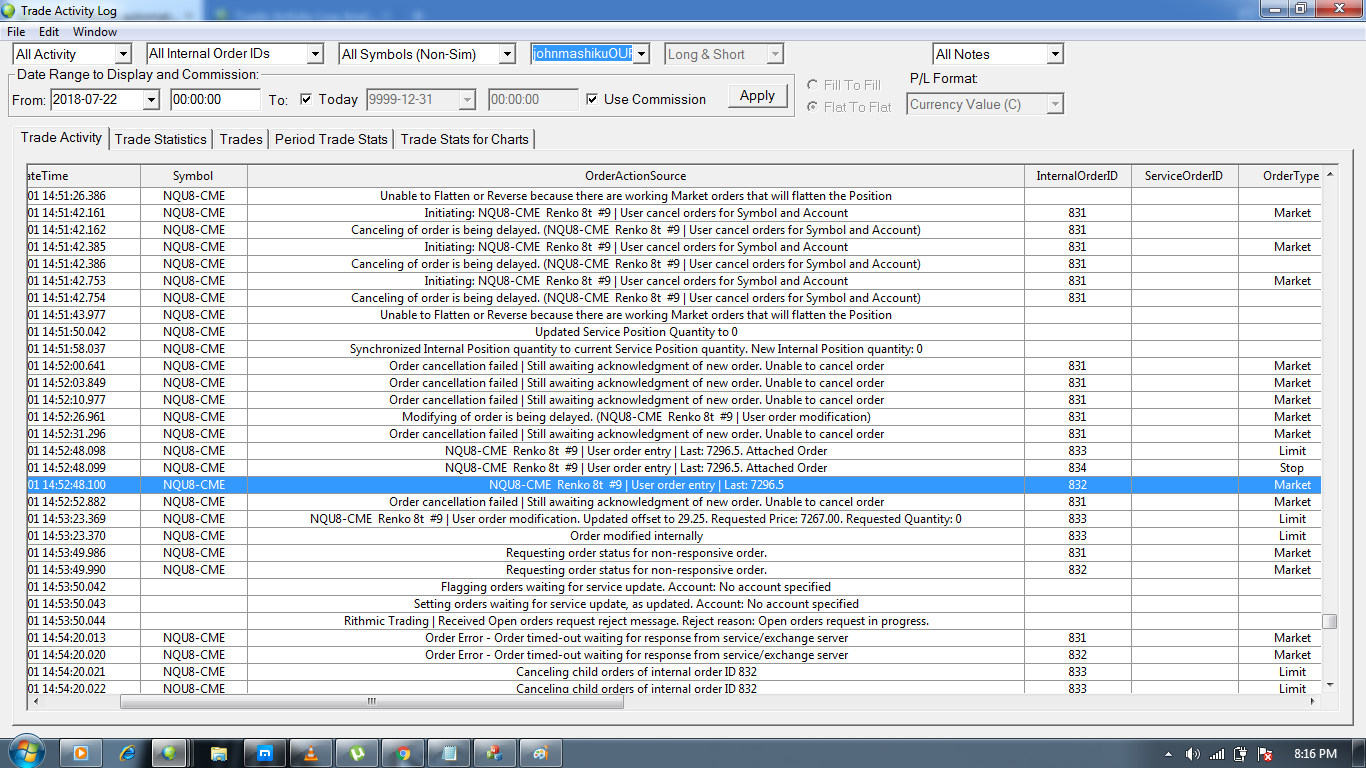Launch Windows Media Player from taskbar
1366x768 pixels.
click(82, 753)
